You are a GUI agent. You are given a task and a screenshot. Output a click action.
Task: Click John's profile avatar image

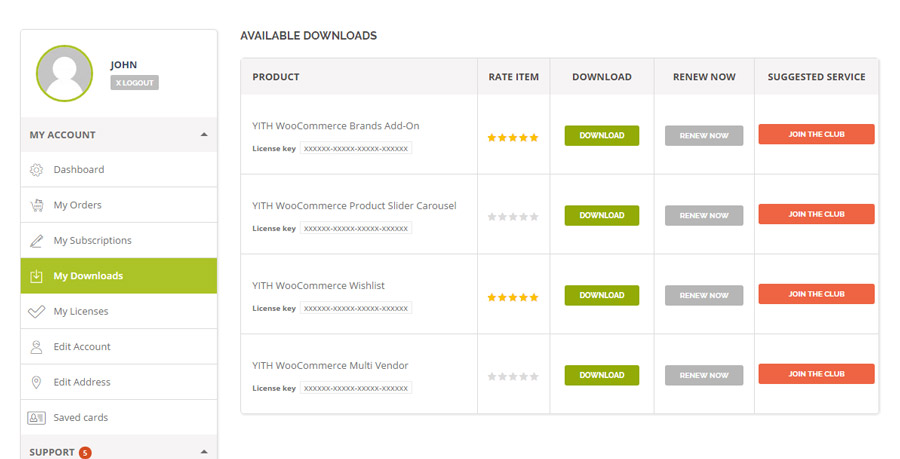pyautogui.click(x=64, y=73)
